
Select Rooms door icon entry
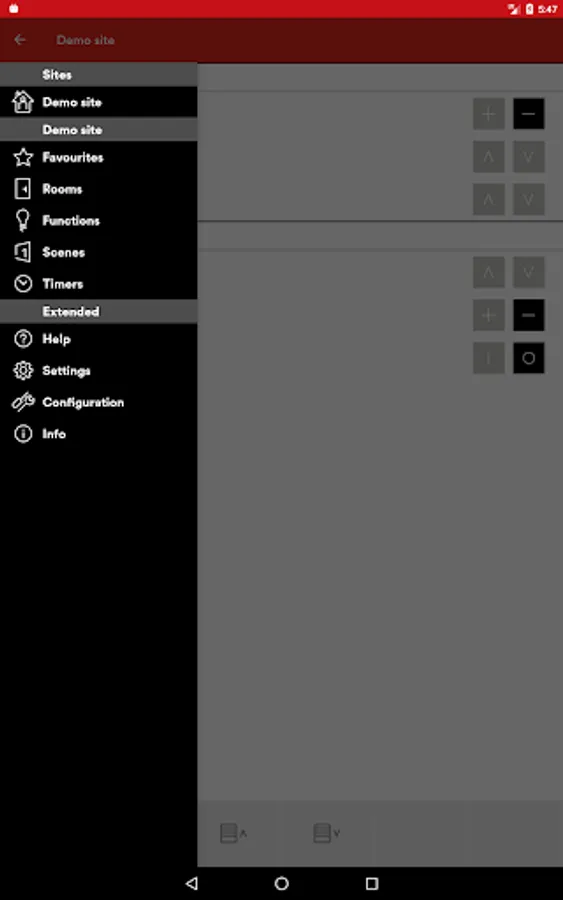(98, 189)
